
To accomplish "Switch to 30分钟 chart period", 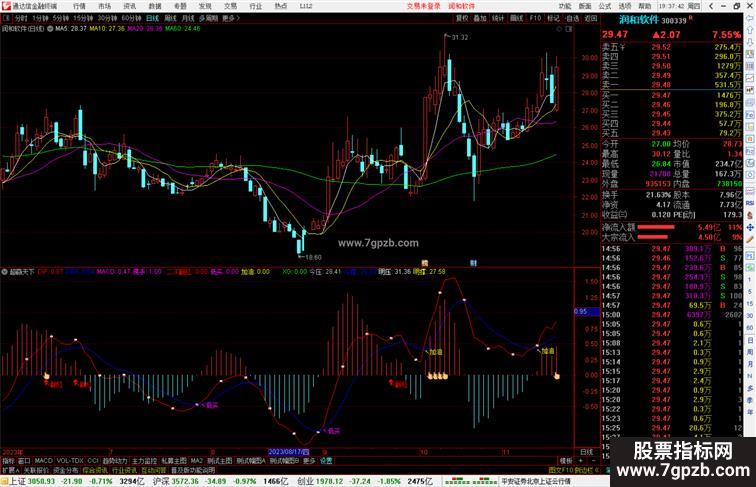I will tap(107, 18).
